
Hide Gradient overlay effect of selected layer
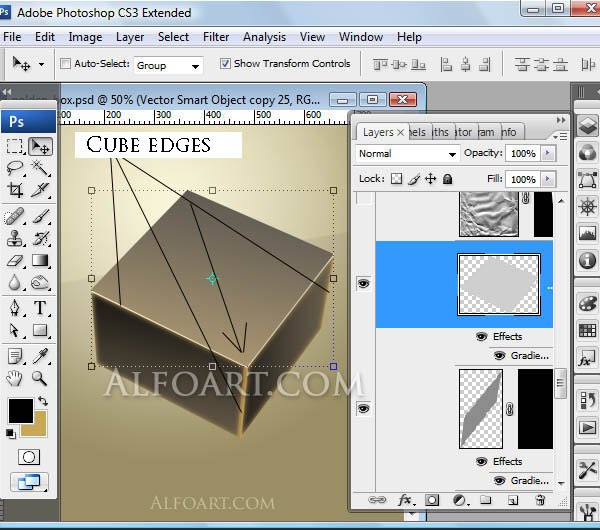499,356
